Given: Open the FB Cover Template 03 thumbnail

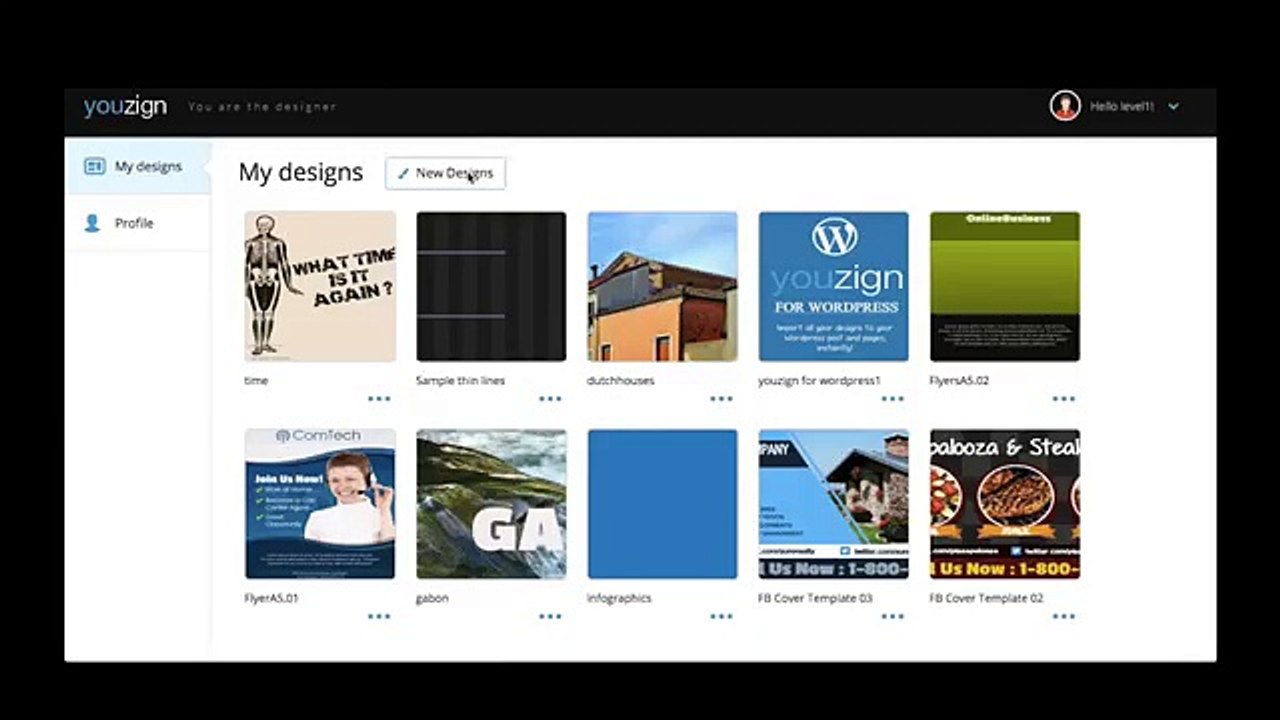Looking at the screenshot, I should tap(834, 504).
